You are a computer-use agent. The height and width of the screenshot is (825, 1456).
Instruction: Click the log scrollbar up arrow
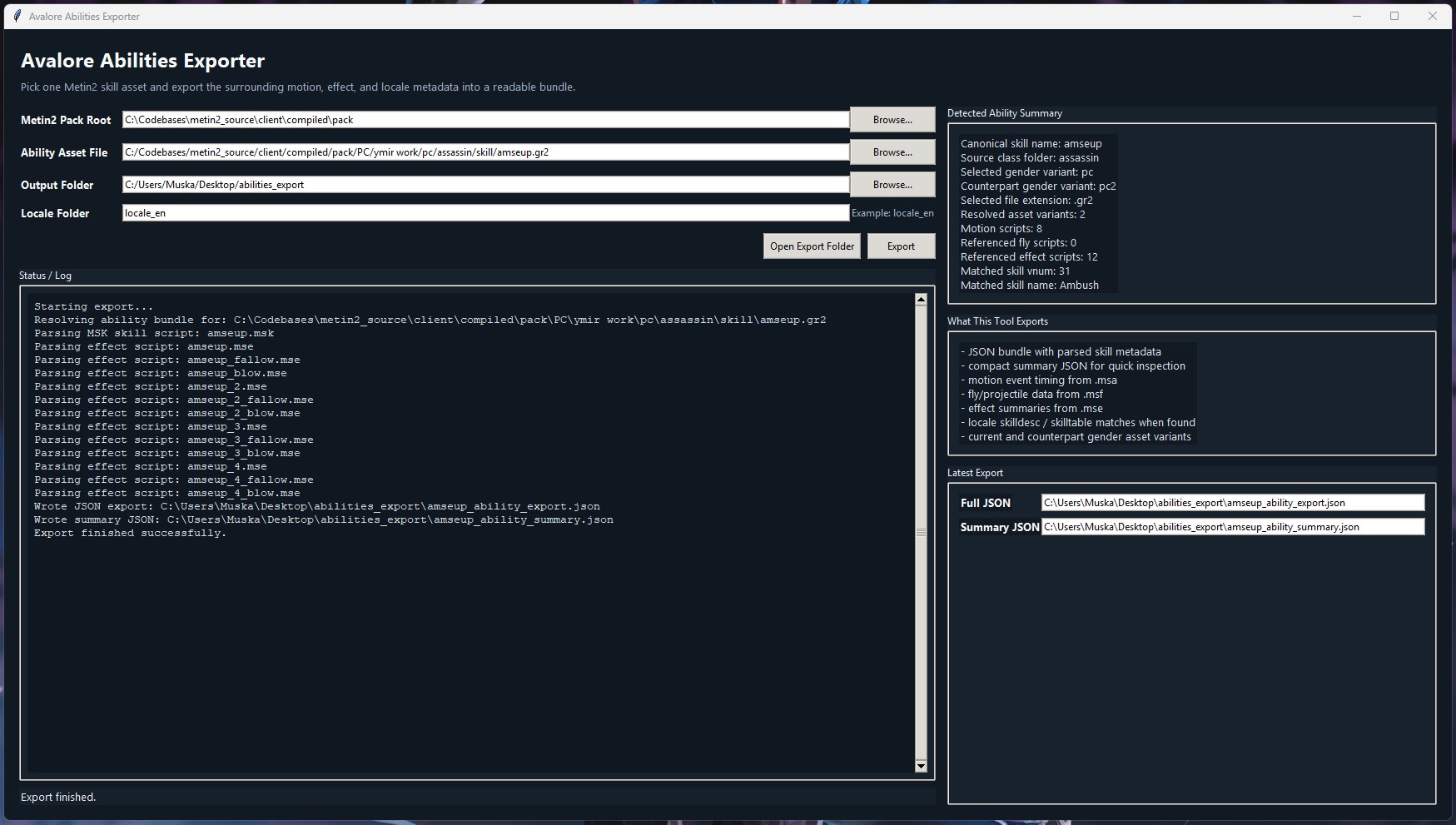pos(920,297)
